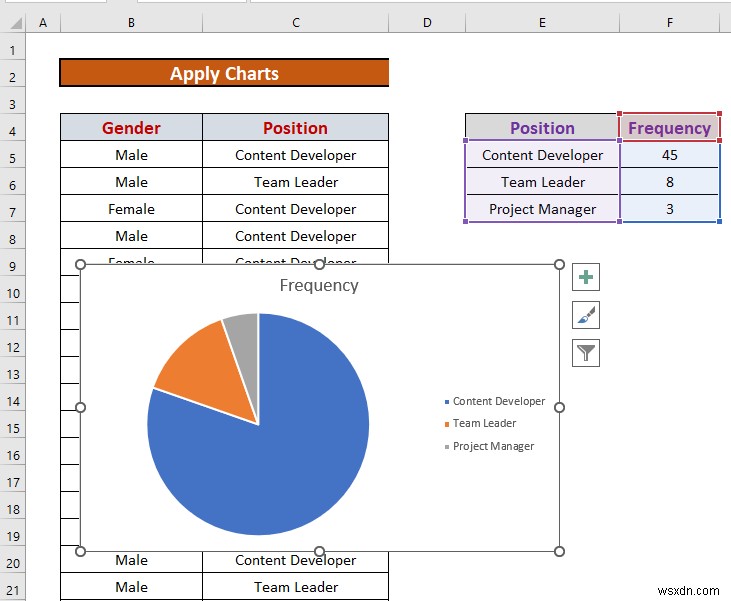The height and width of the screenshot is (601, 731).
Task: Select column B header
Action: (131, 23)
